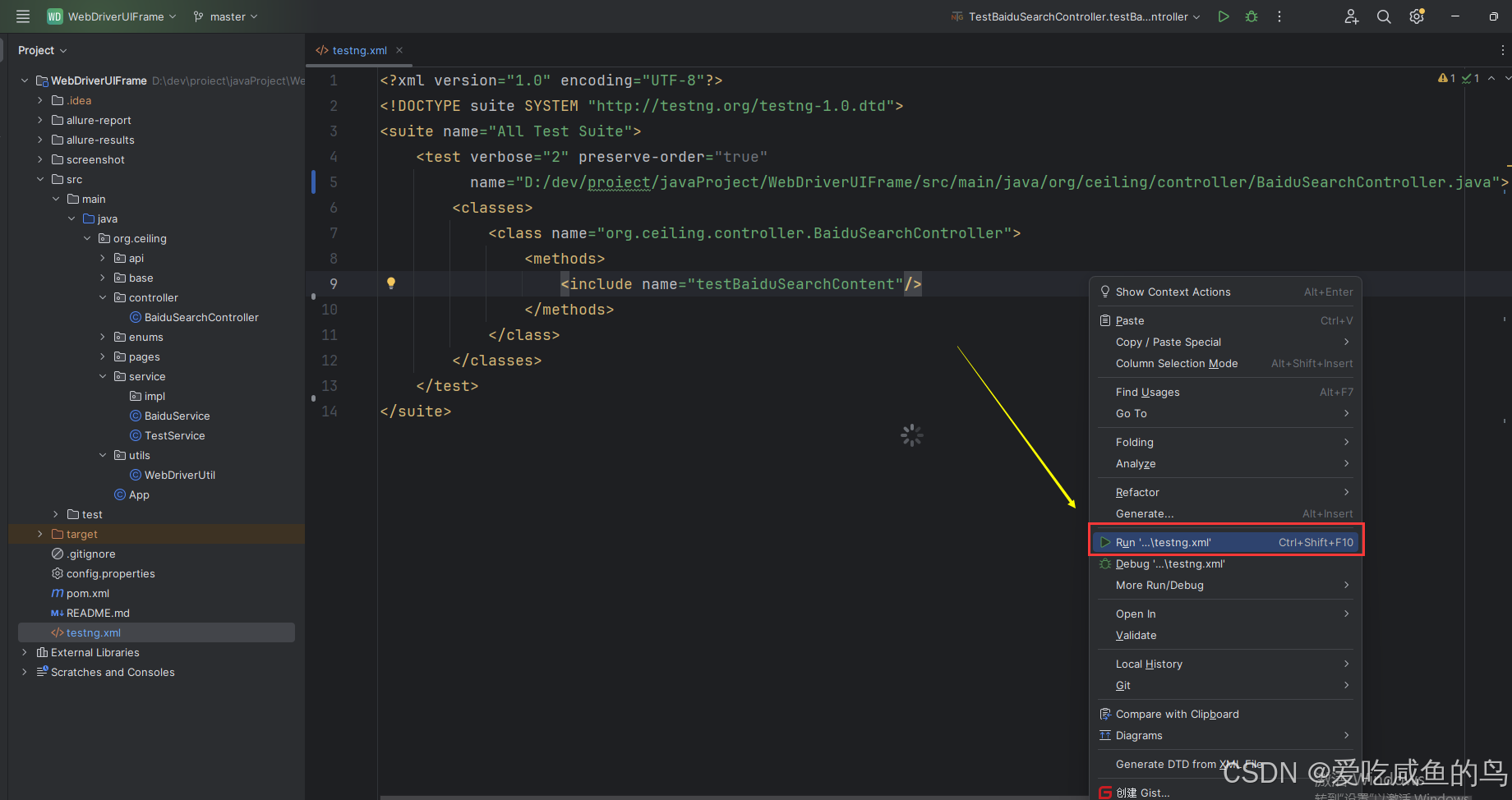Close the testng.xml editor tab
Image resolution: width=1512 pixels, height=800 pixels.
[399, 50]
